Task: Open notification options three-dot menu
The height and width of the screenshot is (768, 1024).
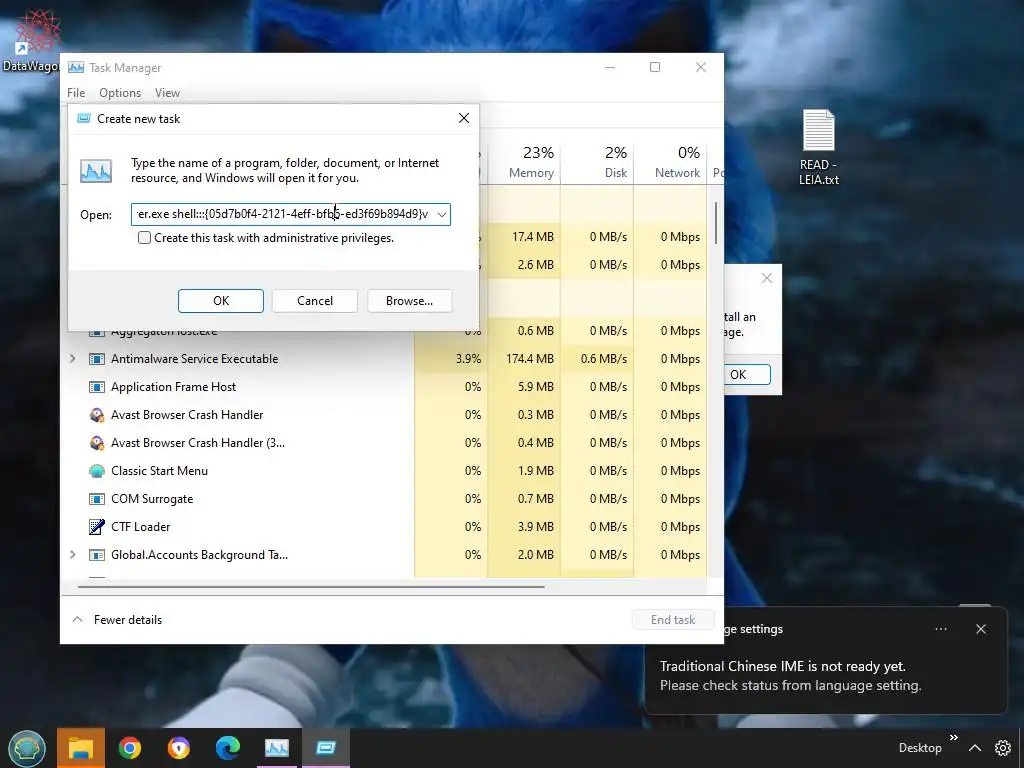Action: coord(940,629)
